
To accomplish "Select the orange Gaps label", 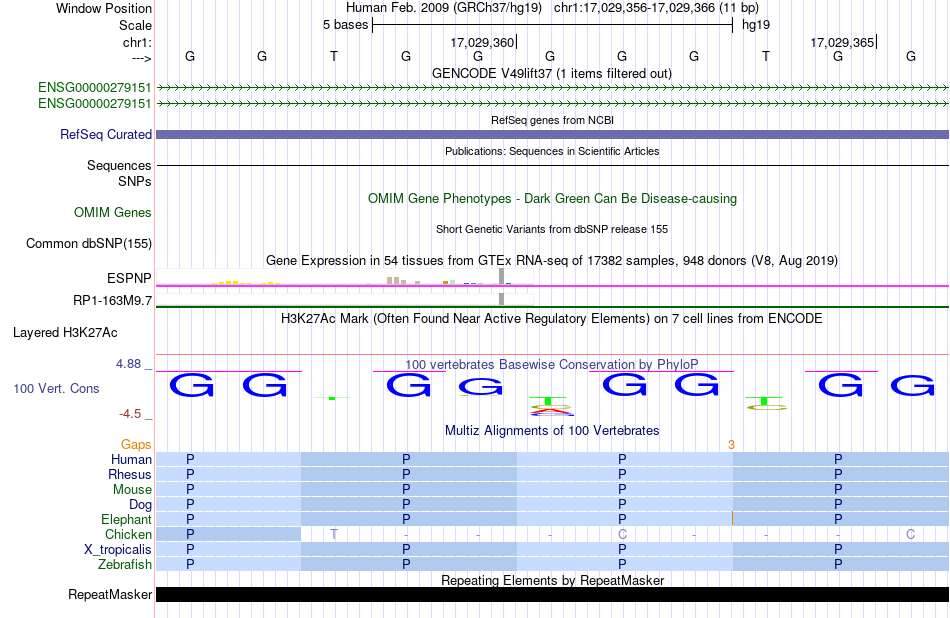I will pyautogui.click(x=136, y=445).
